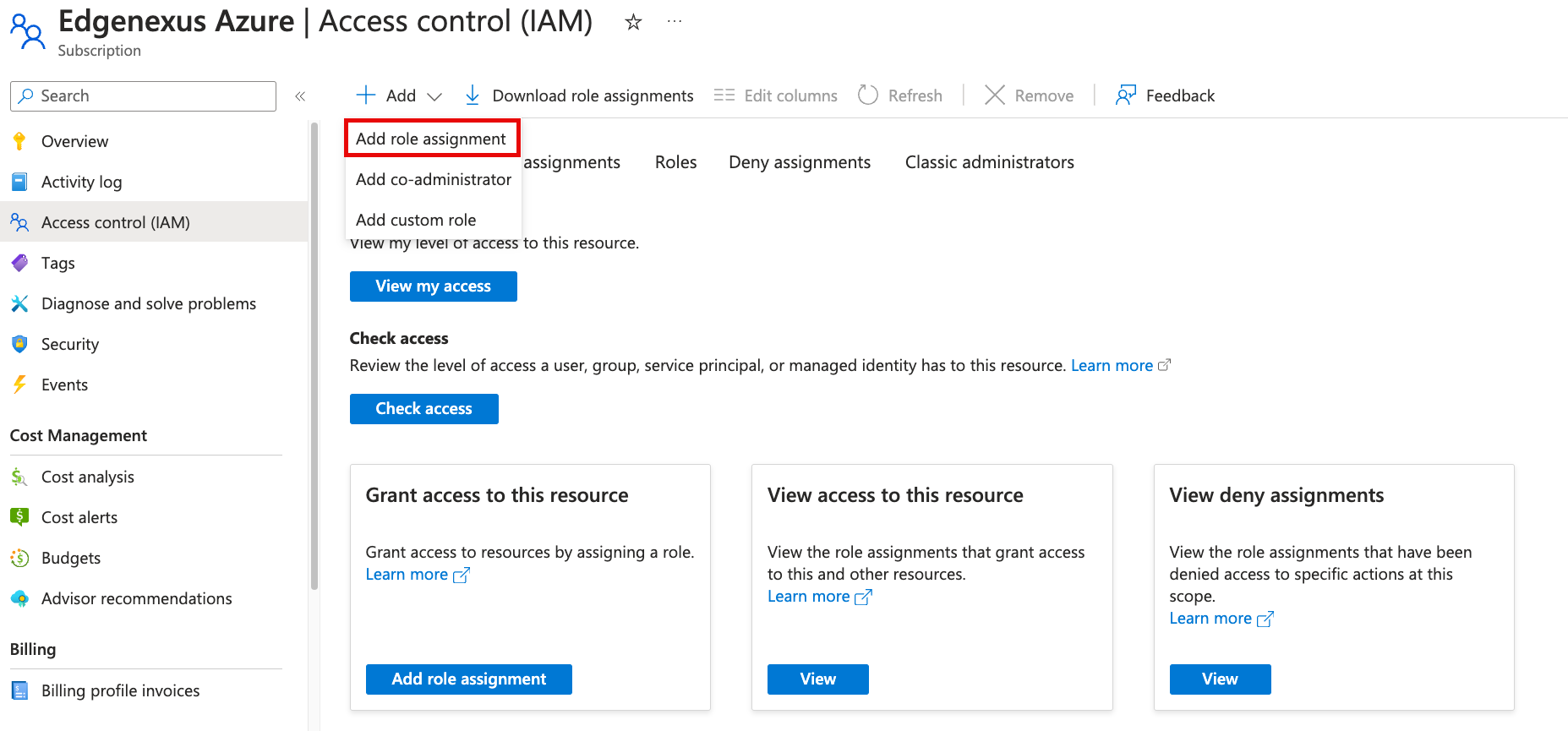Switch to the Deny assignments tab
Viewport: 1568px width, 731px height.
pos(800,162)
